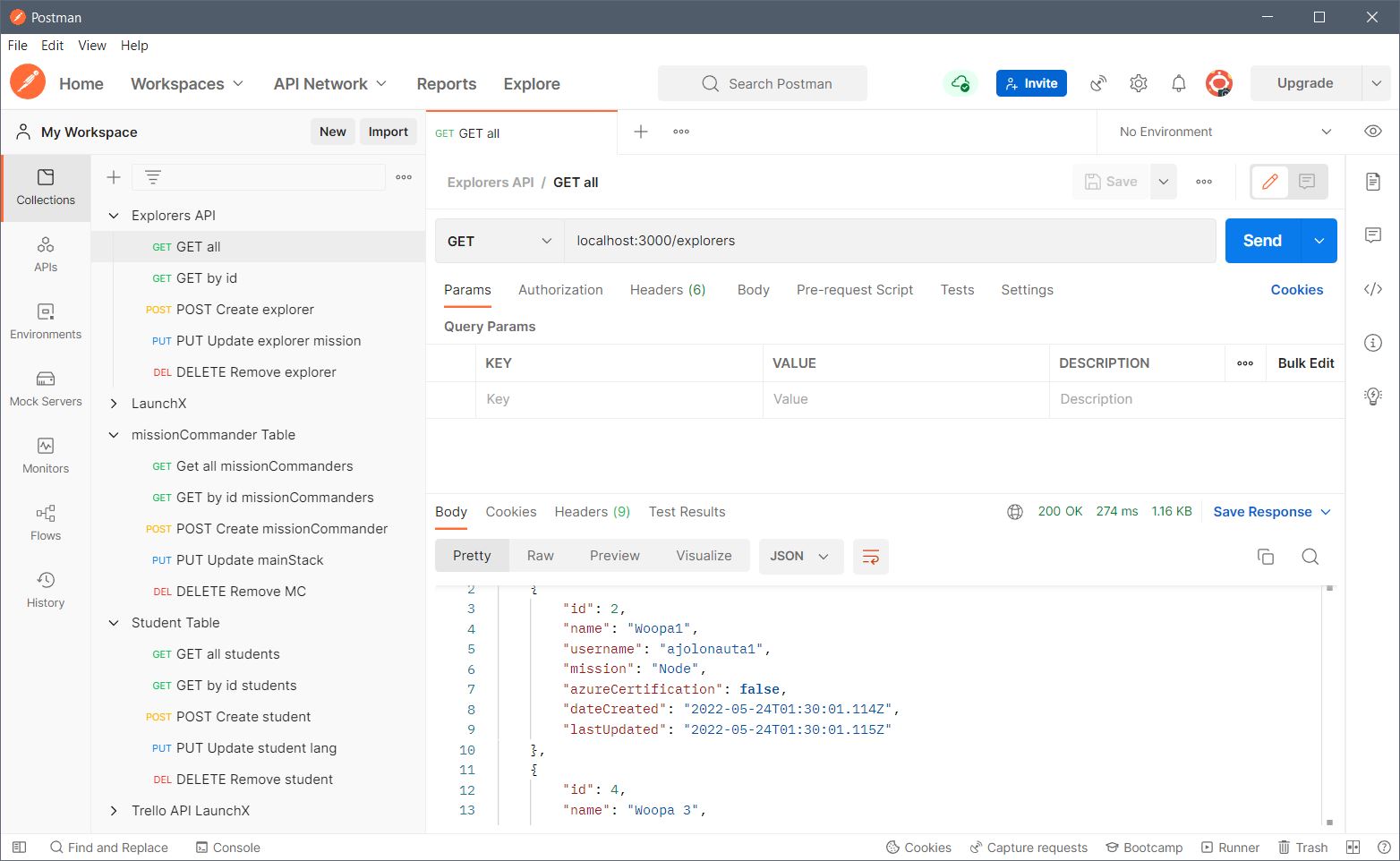Open the Monitors sidebar panel

coord(46,456)
